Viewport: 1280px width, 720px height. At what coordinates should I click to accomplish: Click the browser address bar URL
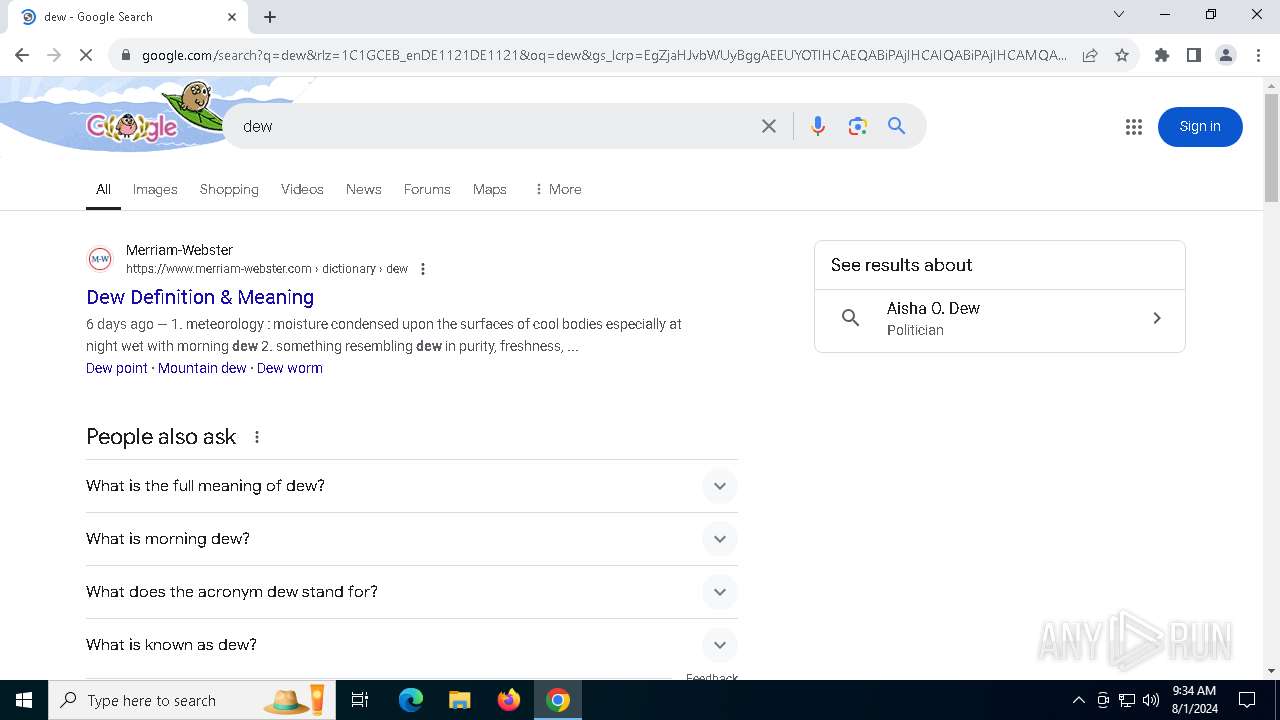click(x=604, y=55)
